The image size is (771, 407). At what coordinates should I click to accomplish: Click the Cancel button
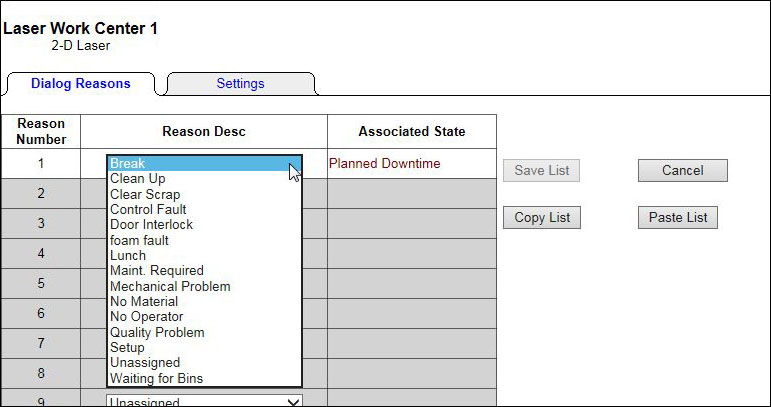(x=682, y=171)
